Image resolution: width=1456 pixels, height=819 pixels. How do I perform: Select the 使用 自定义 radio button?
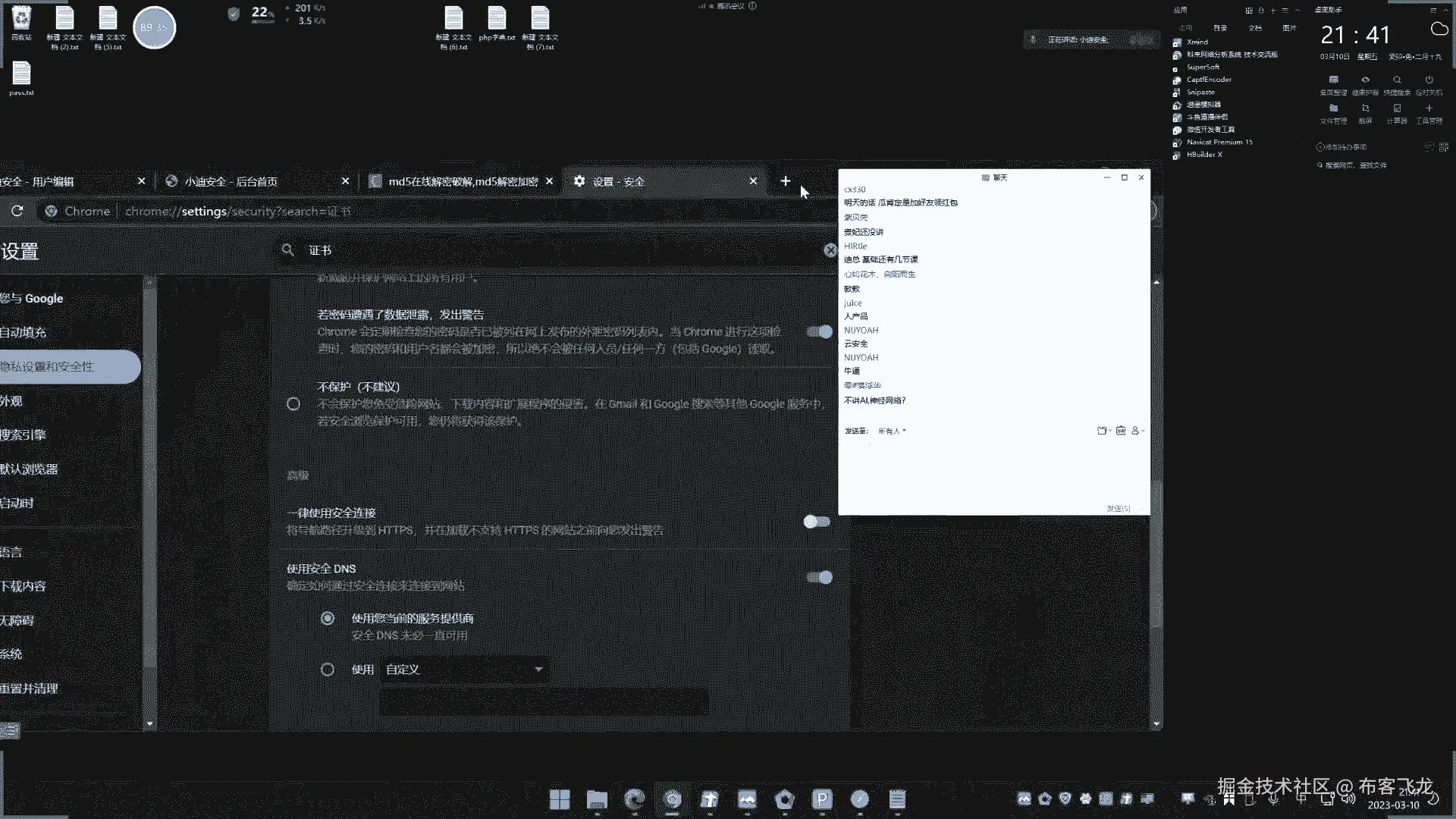click(327, 670)
